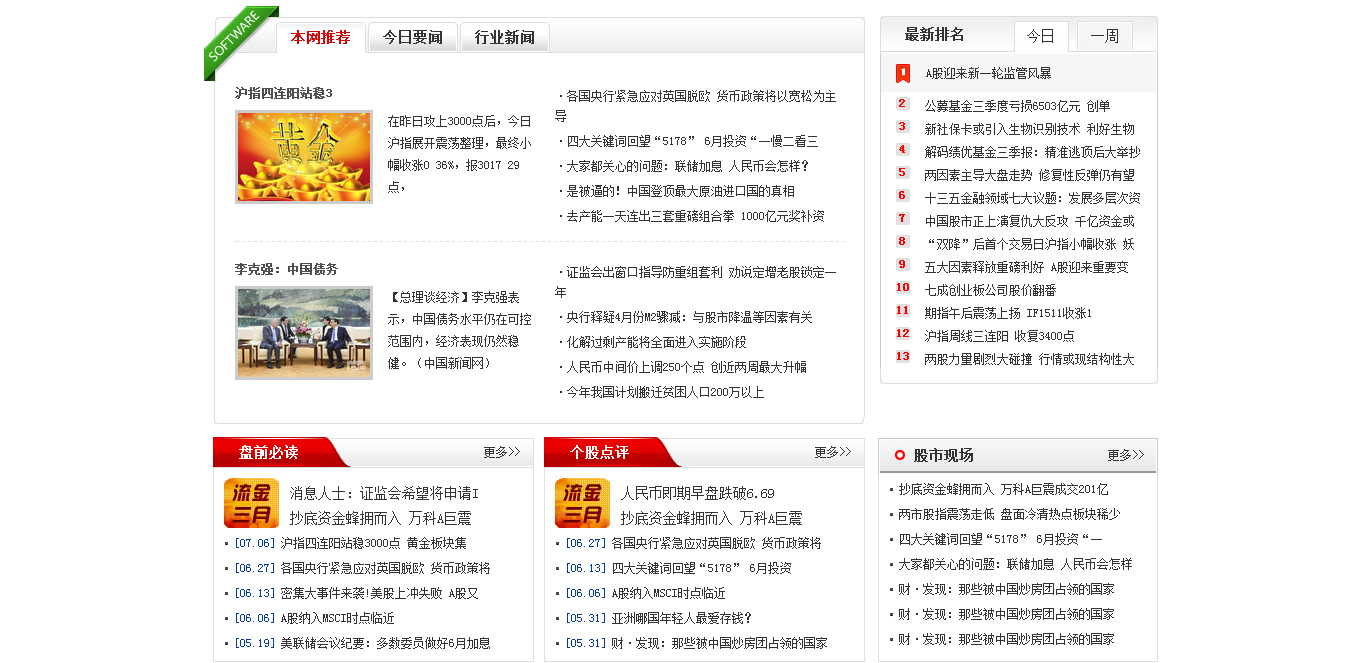Viewport: 1360px width, 663px height.
Task: Click the number 2 rank badge in 最新排名
Action: (x=902, y=105)
